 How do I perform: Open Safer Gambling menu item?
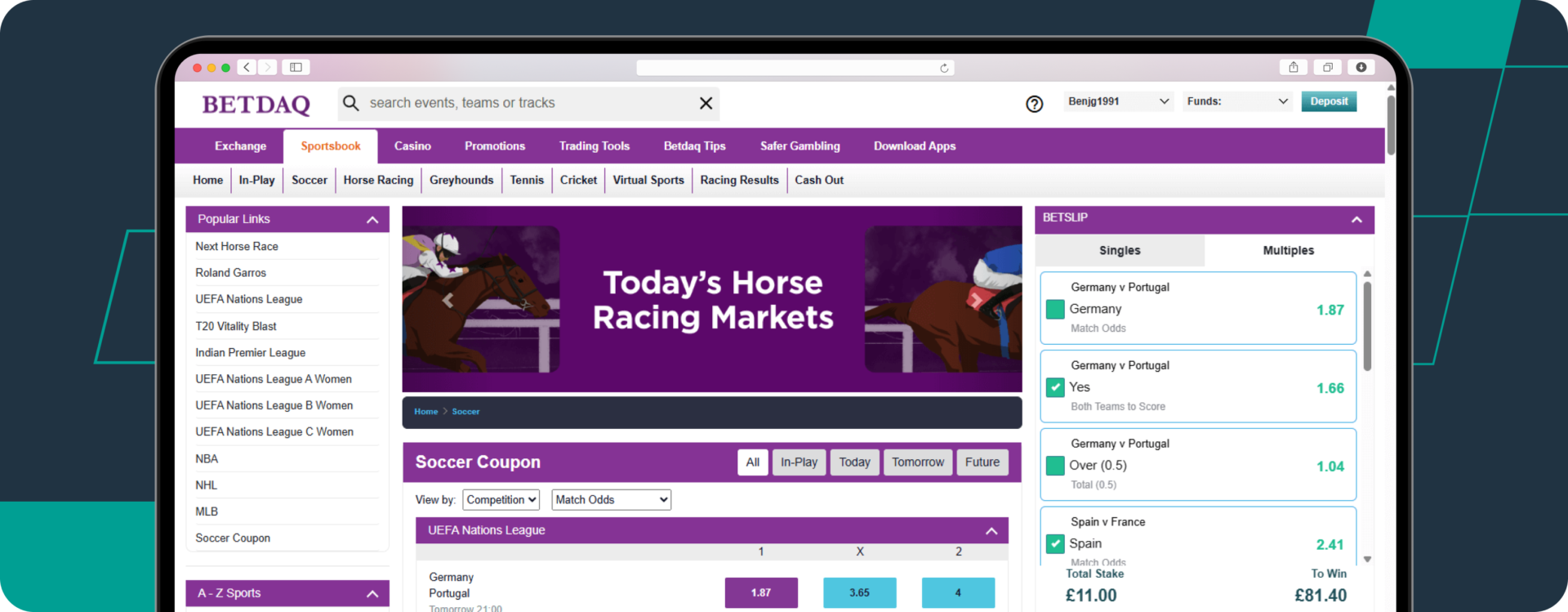[x=800, y=146]
